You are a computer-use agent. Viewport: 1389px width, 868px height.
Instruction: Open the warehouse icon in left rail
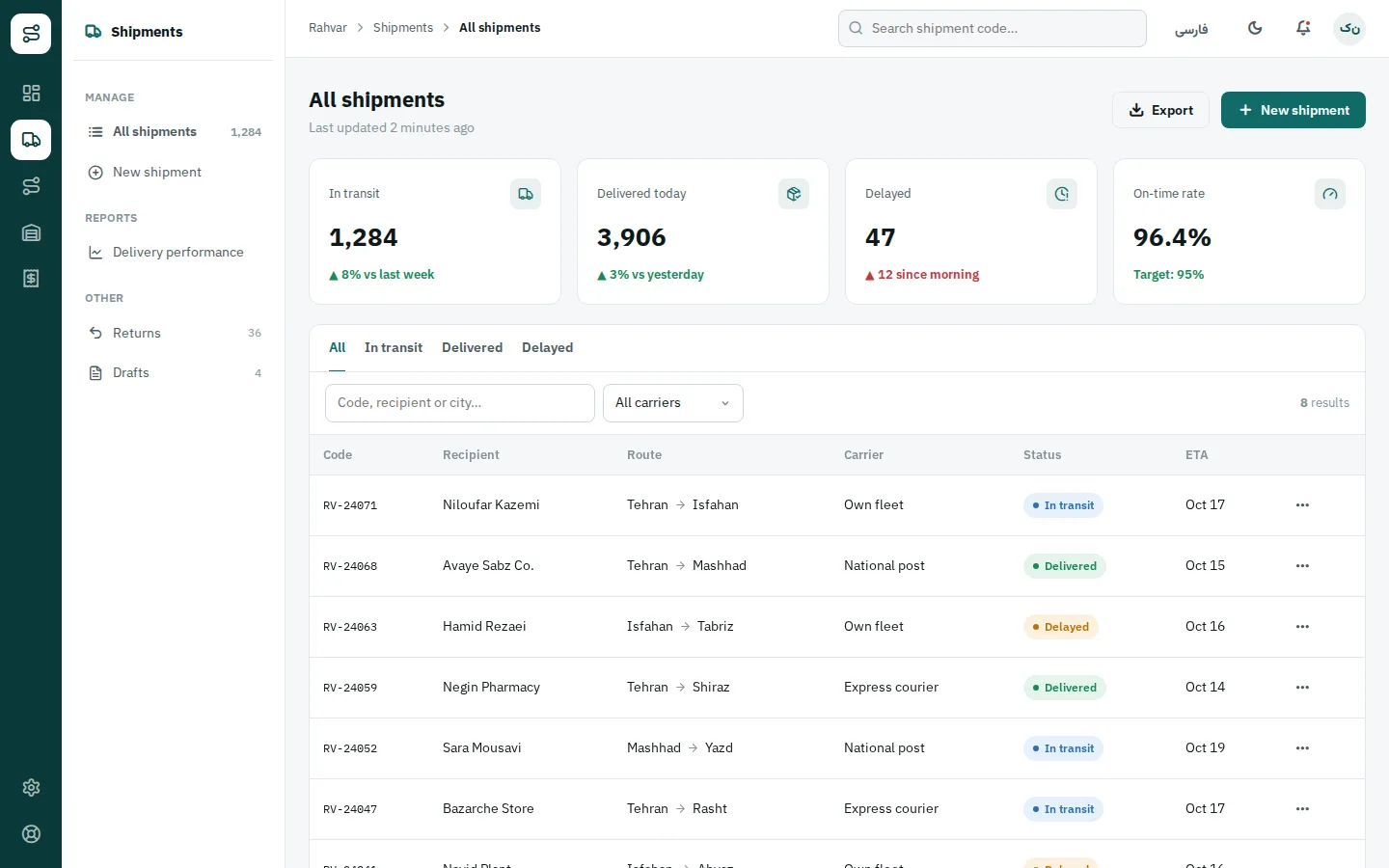31,232
